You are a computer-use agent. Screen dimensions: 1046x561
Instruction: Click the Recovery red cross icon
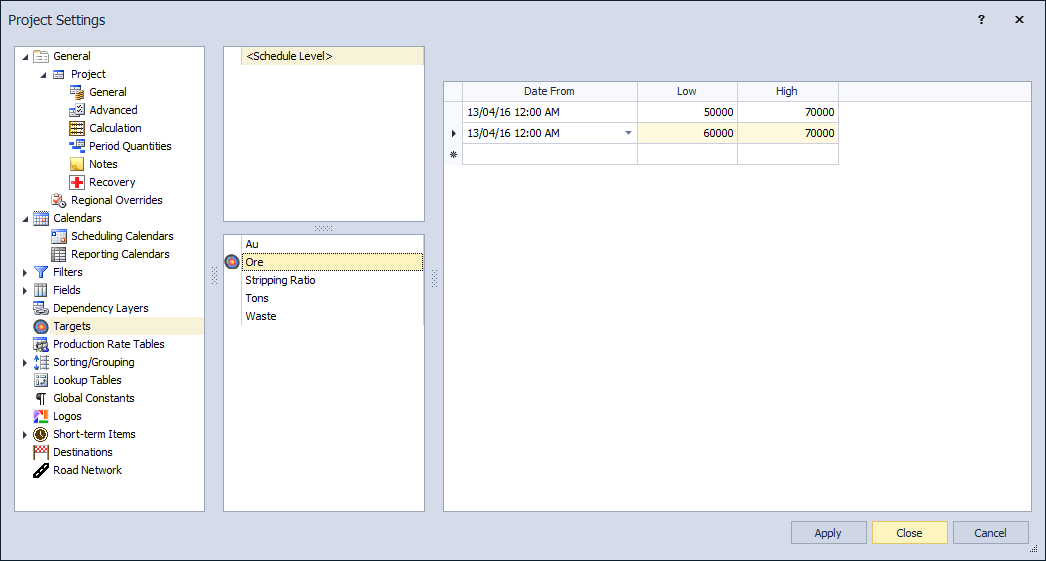point(77,182)
